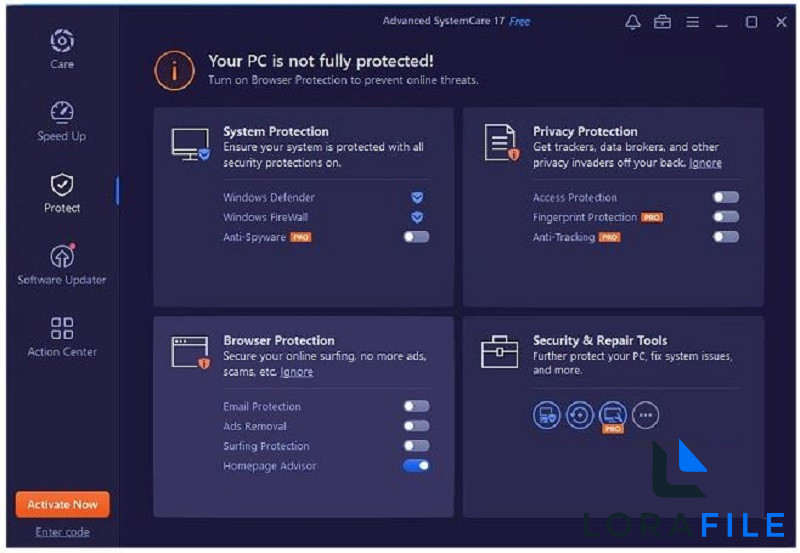This screenshot has width=800, height=553.
Task: Maximize the Advanced SystemCare window
Action: (x=751, y=22)
